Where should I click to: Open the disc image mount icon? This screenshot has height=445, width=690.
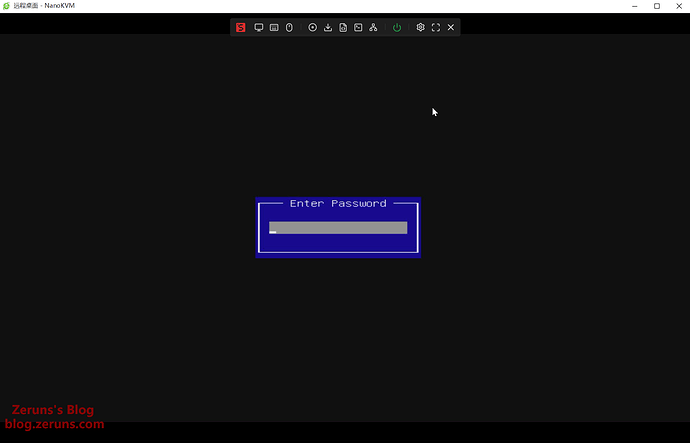(x=313, y=28)
